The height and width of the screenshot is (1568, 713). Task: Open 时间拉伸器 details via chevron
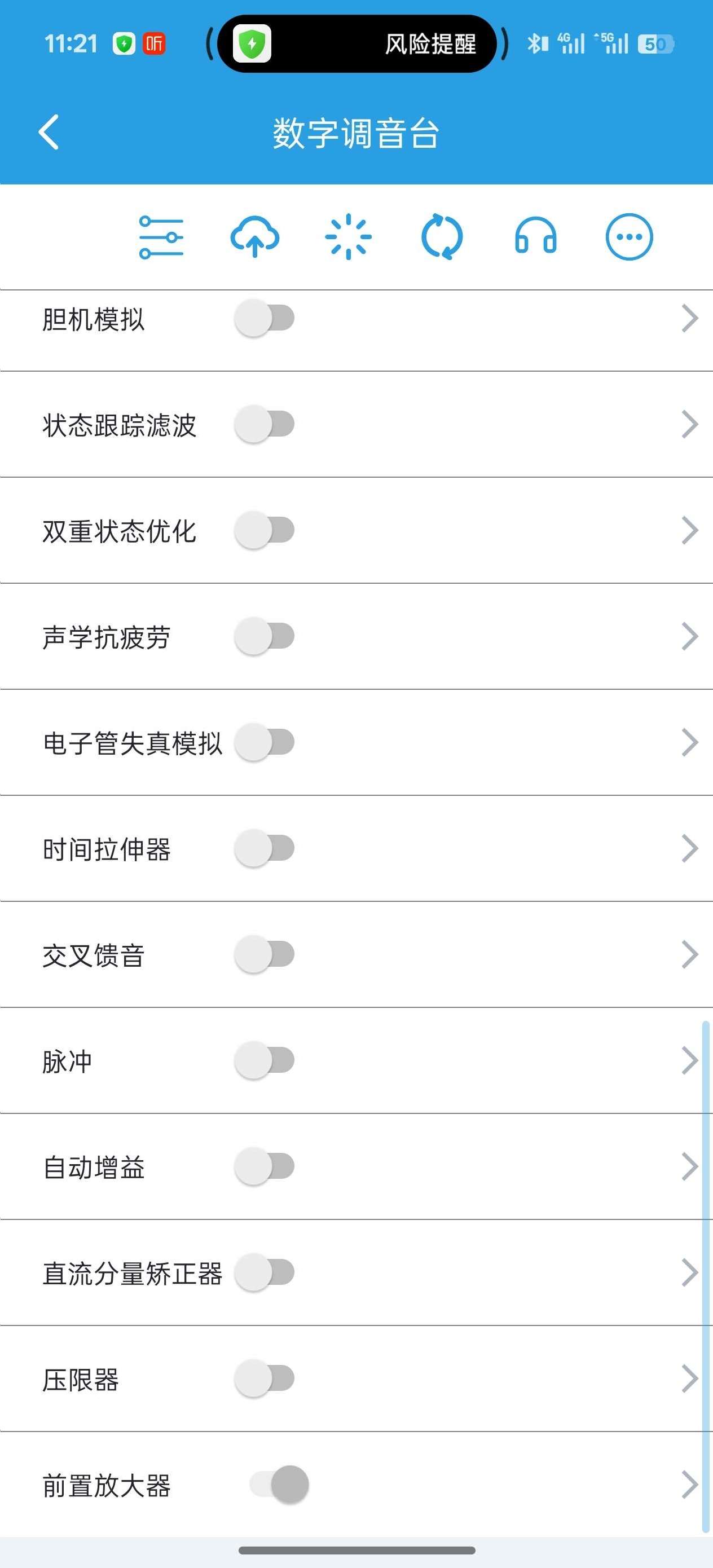tap(689, 848)
